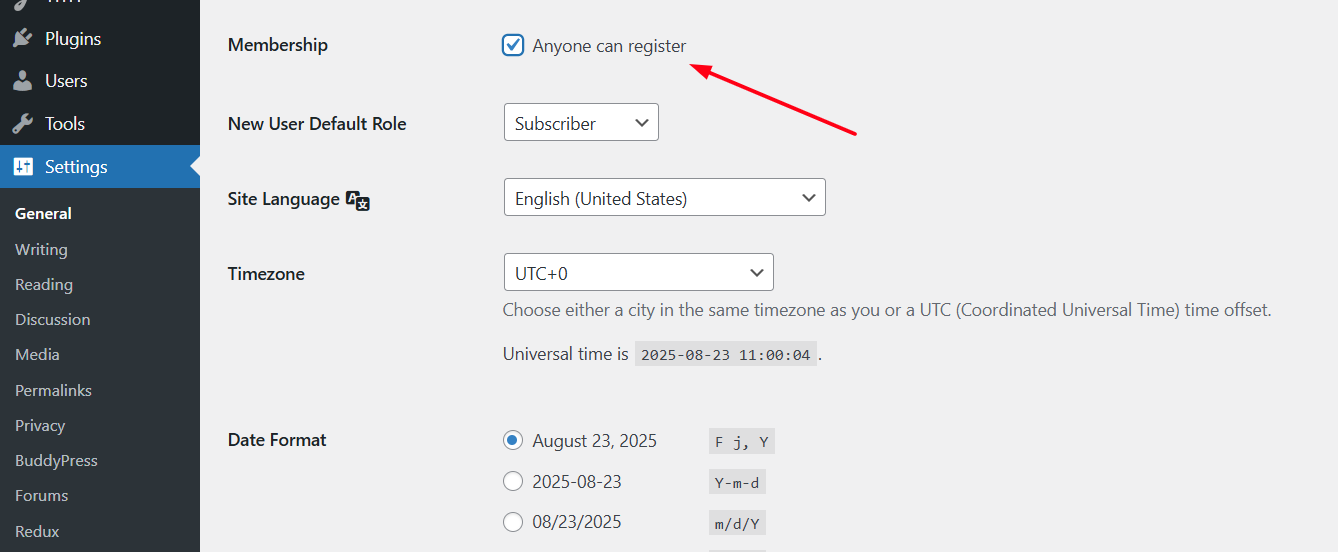Image resolution: width=1338 pixels, height=552 pixels.
Task: Expand the Site Language dropdown
Action: coord(664,198)
